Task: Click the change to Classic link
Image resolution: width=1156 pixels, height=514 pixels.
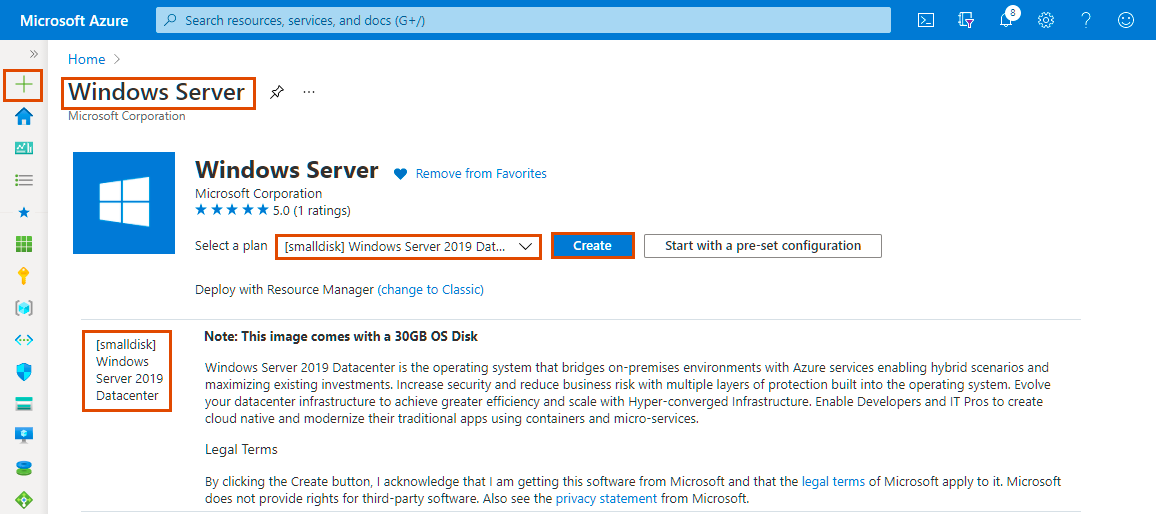Action: click(431, 290)
